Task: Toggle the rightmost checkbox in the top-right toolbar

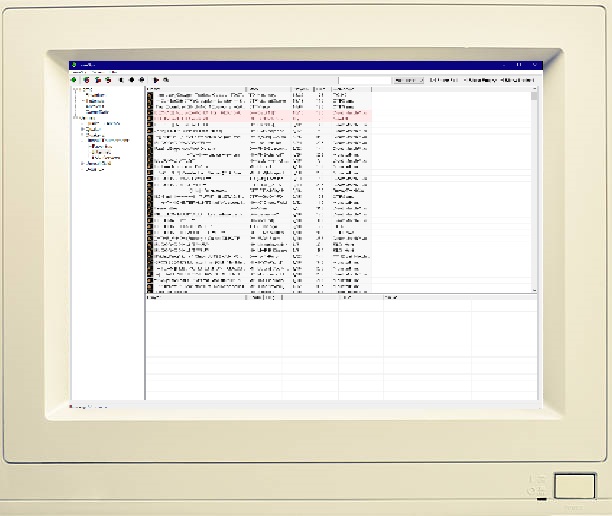Action: click(499, 79)
